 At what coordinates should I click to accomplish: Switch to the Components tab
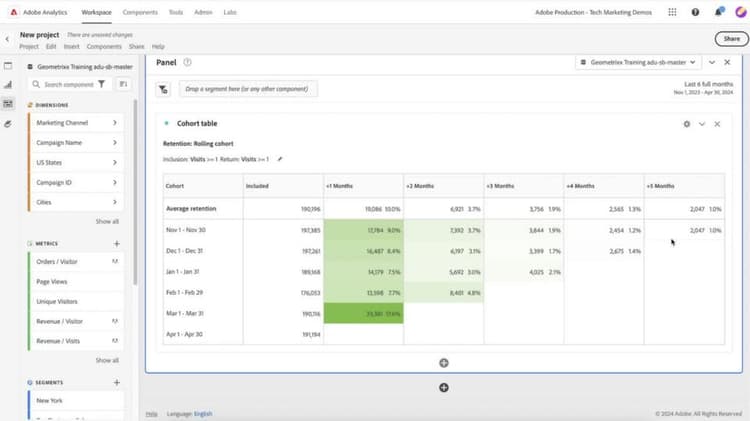click(140, 12)
